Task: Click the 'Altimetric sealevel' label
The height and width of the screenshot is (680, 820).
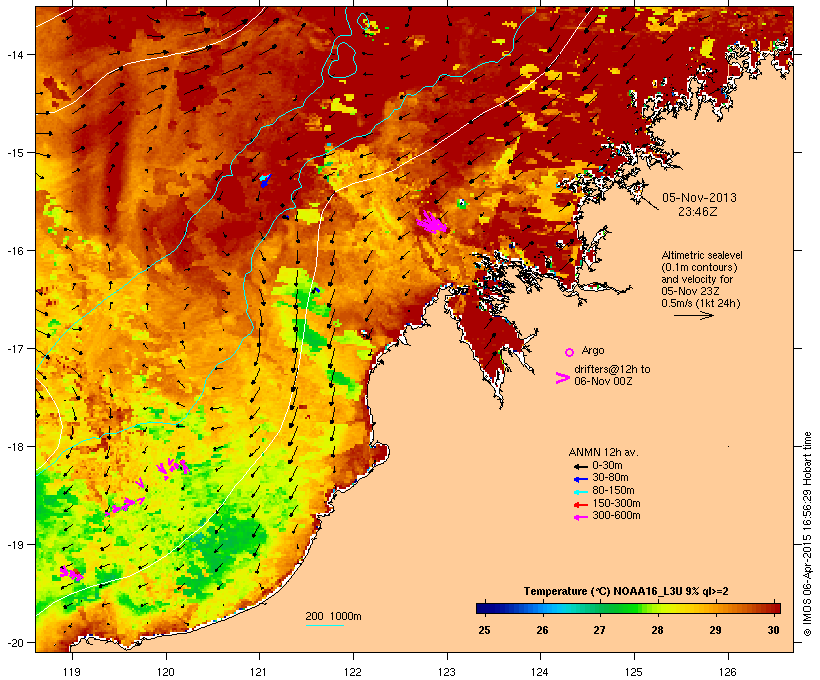Action: (x=702, y=255)
